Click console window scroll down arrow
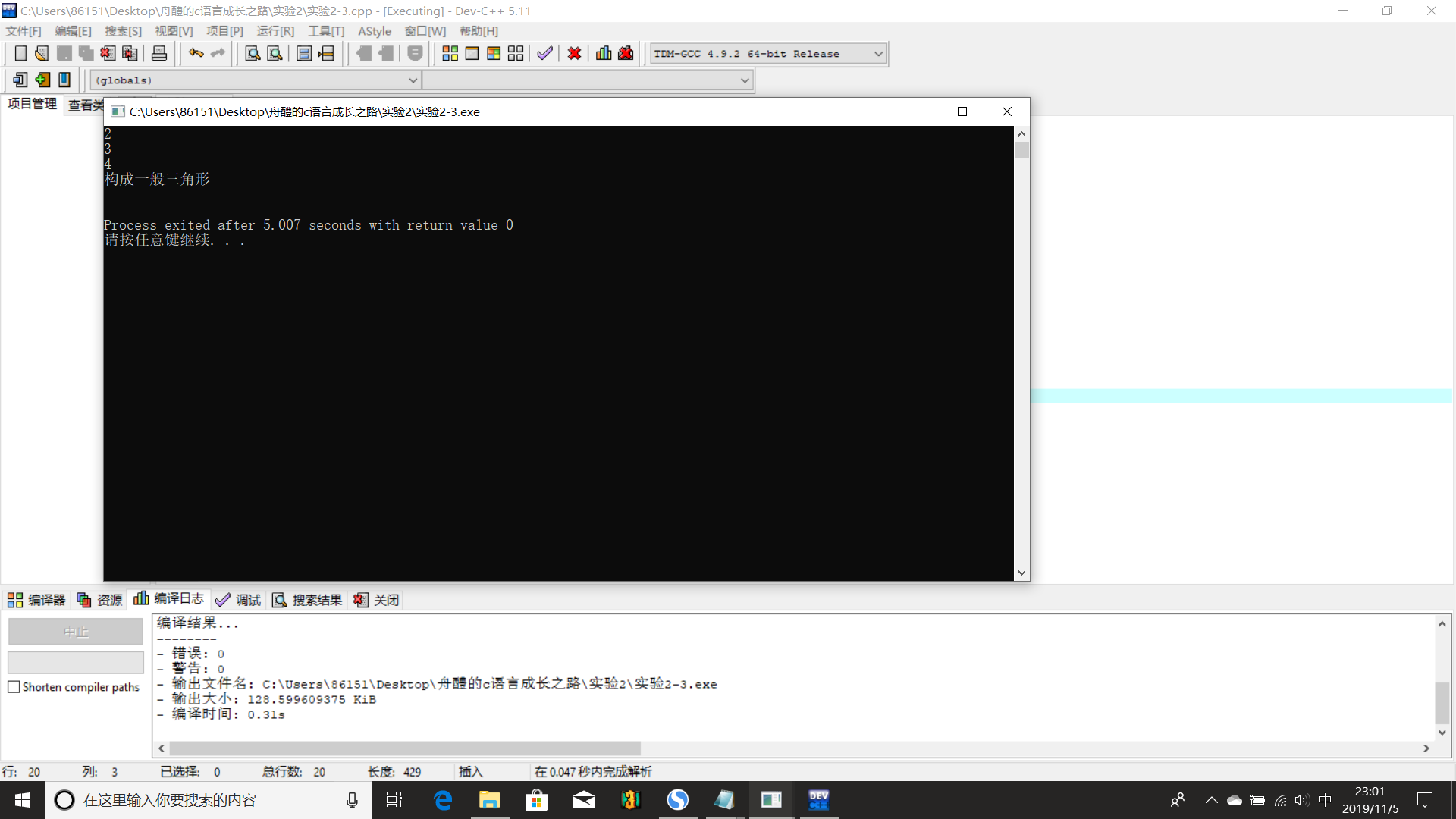Screen dimensions: 1456x819 pos(1021,573)
